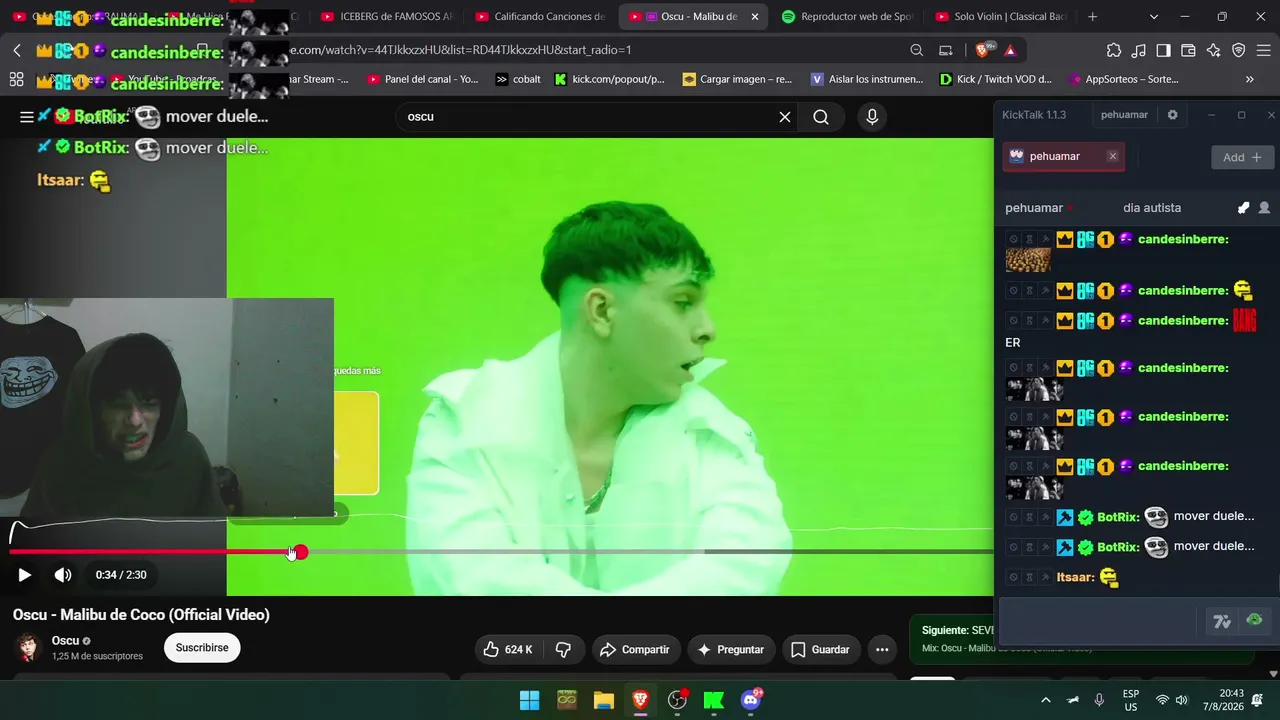Open the AppSorteos bookmark
The height and width of the screenshot is (720, 1280).
click(x=1124, y=79)
